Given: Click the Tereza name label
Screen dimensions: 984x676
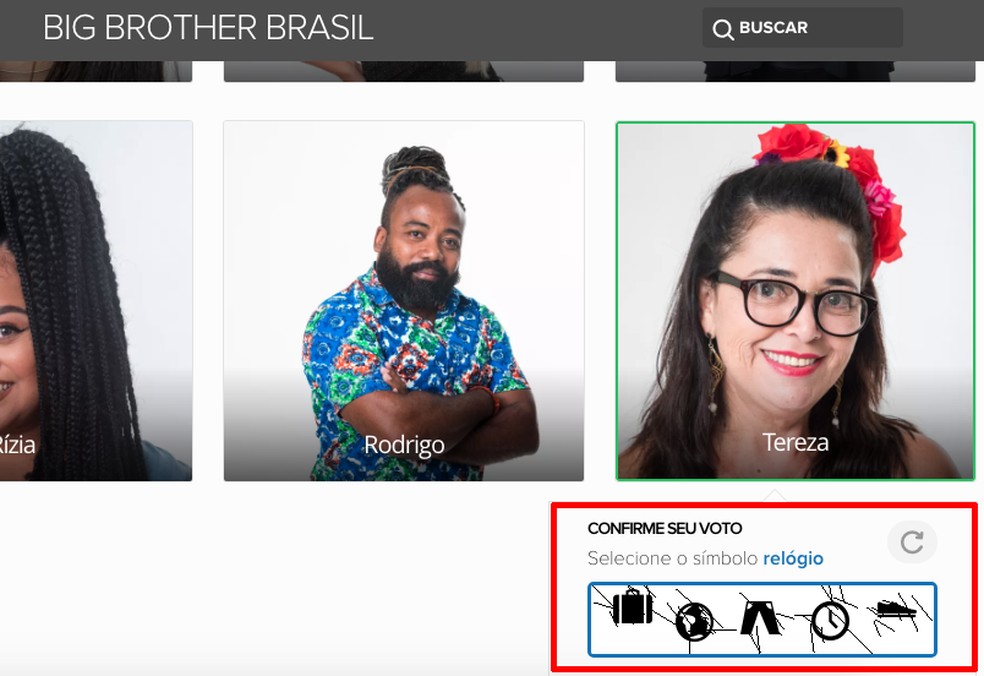Looking at the screenshot, I should coord(795,442).
